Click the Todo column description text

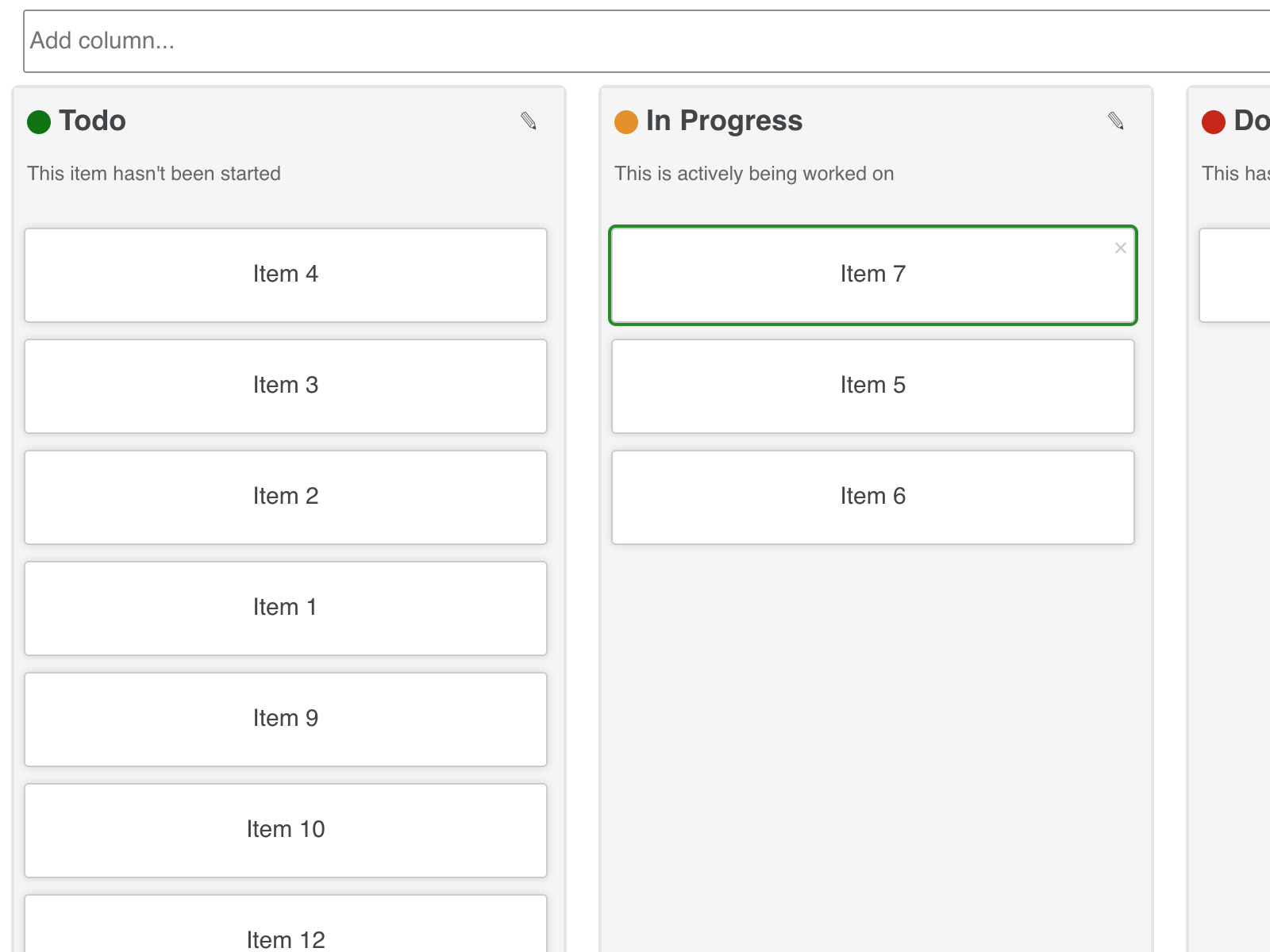(x=154, y=174)
